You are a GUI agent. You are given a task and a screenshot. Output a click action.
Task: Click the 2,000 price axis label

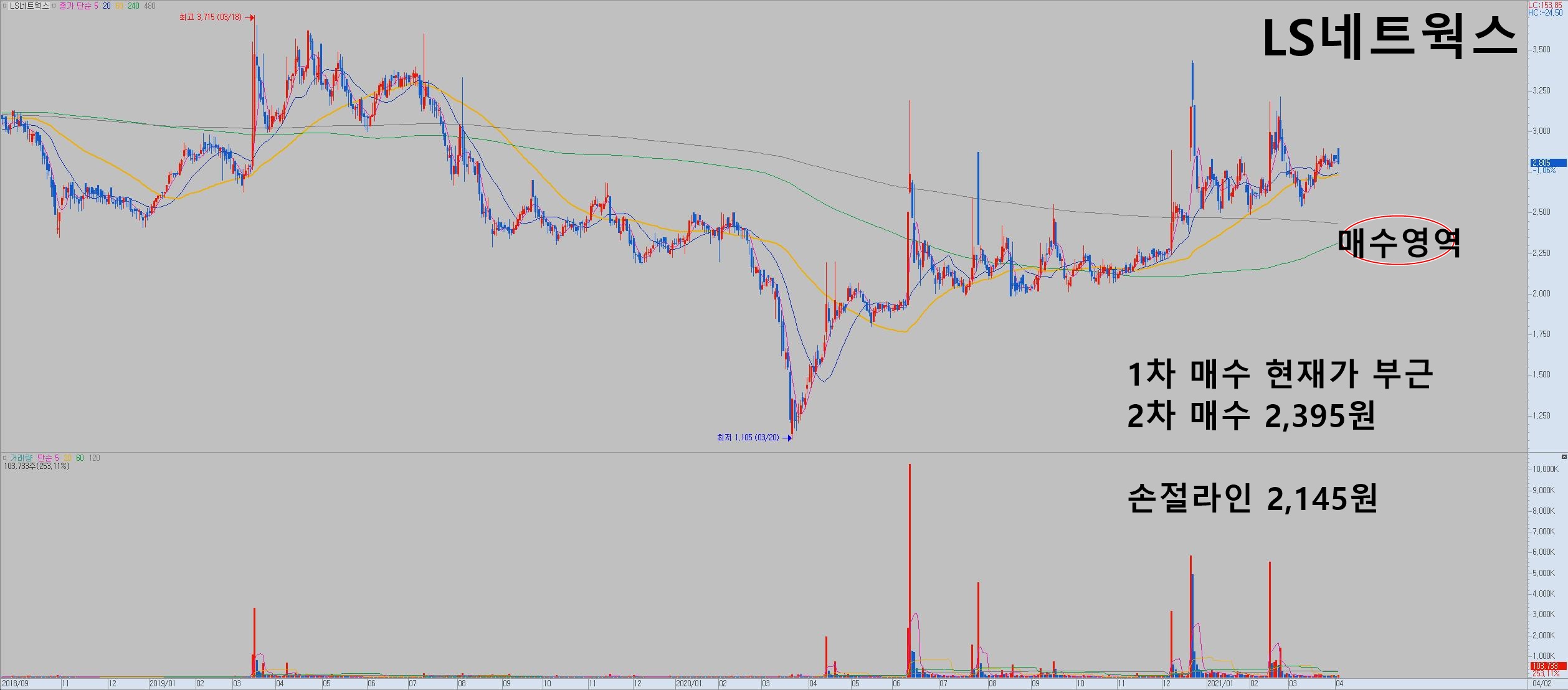click(x=1541, y=294)
